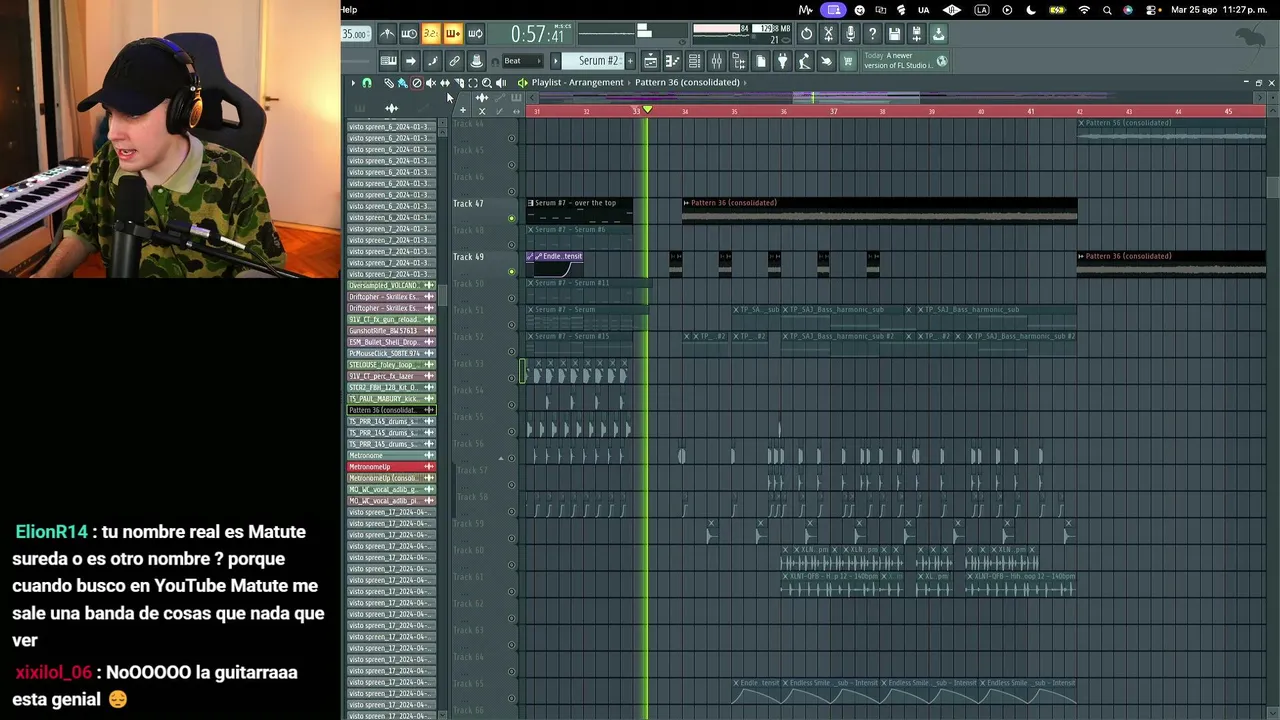Open pattern options arrow left of Serum #2
This screenshot has width=1280, height=720.
point(556,61)
